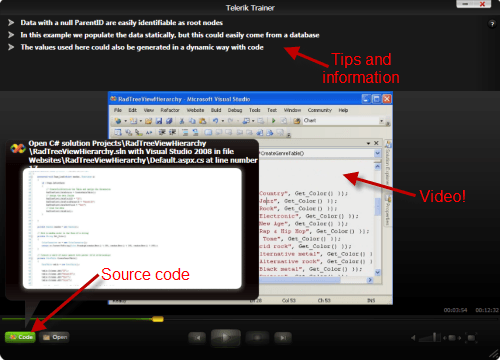
Task: Click the Telerik logo in code tooltip
Action: pyautogui.click(x=18, y=148)
